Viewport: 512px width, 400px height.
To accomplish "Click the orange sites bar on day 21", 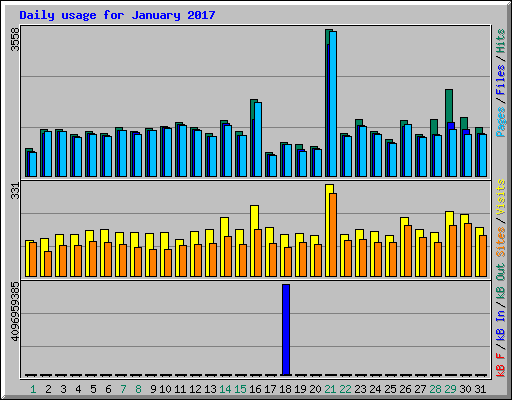I will [x=333, y=235].
